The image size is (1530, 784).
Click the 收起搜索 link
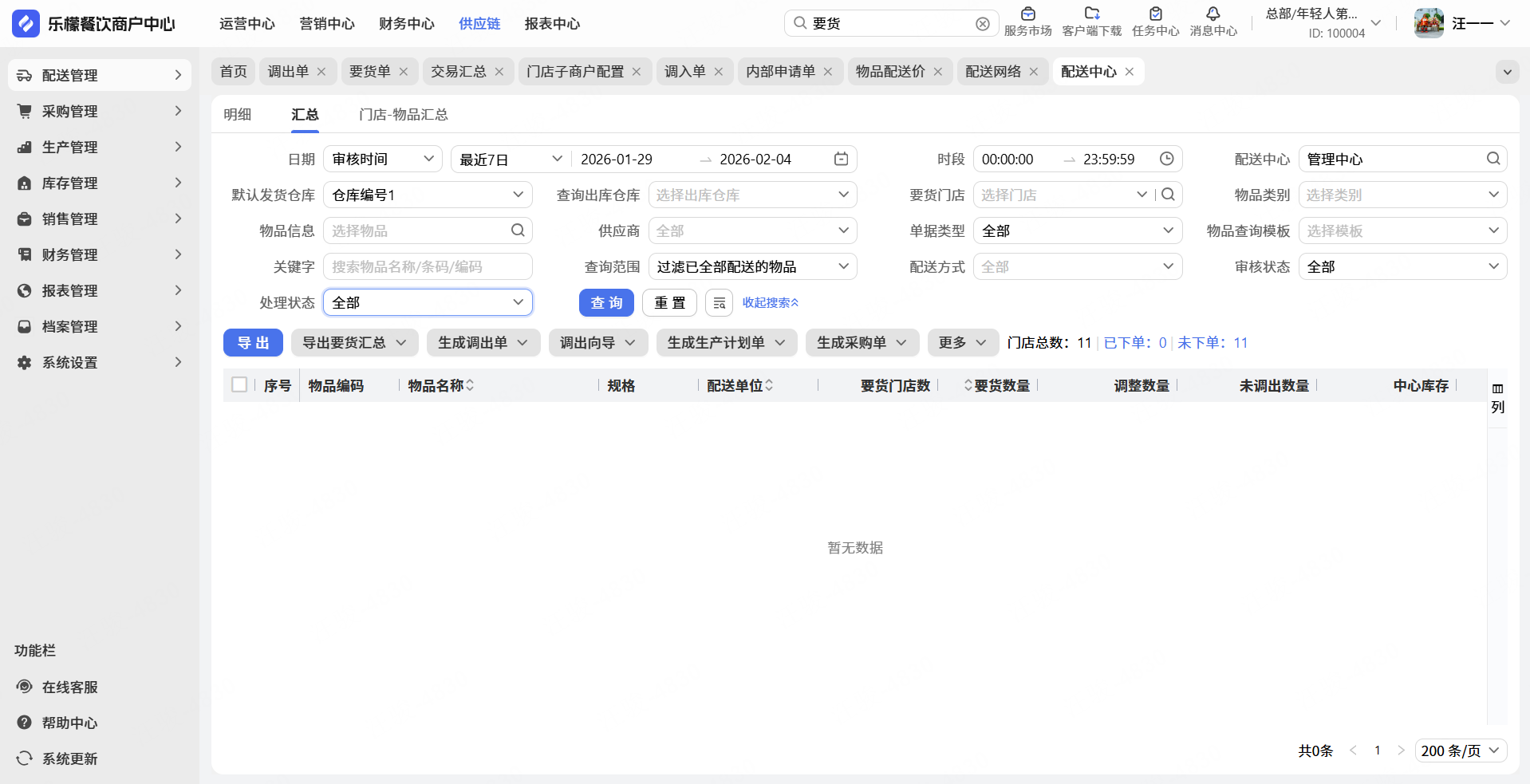[x=770, y=303]
